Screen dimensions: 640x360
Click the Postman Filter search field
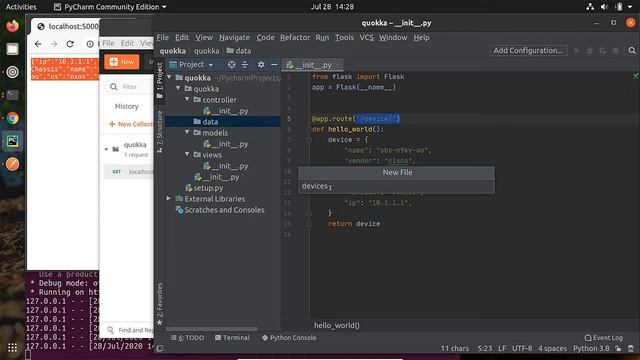(x=129, y=87)
